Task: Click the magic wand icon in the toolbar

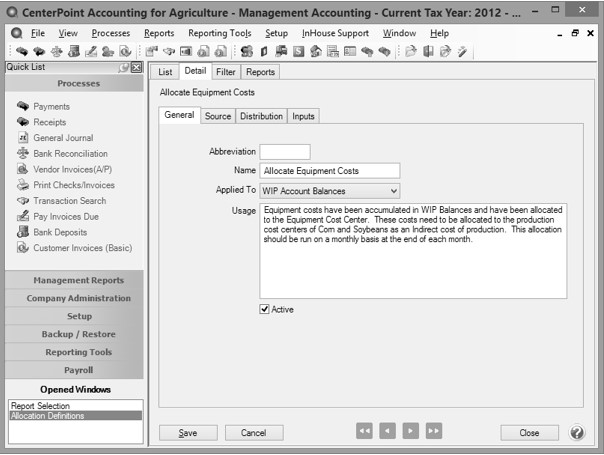Action: point(462,51)
